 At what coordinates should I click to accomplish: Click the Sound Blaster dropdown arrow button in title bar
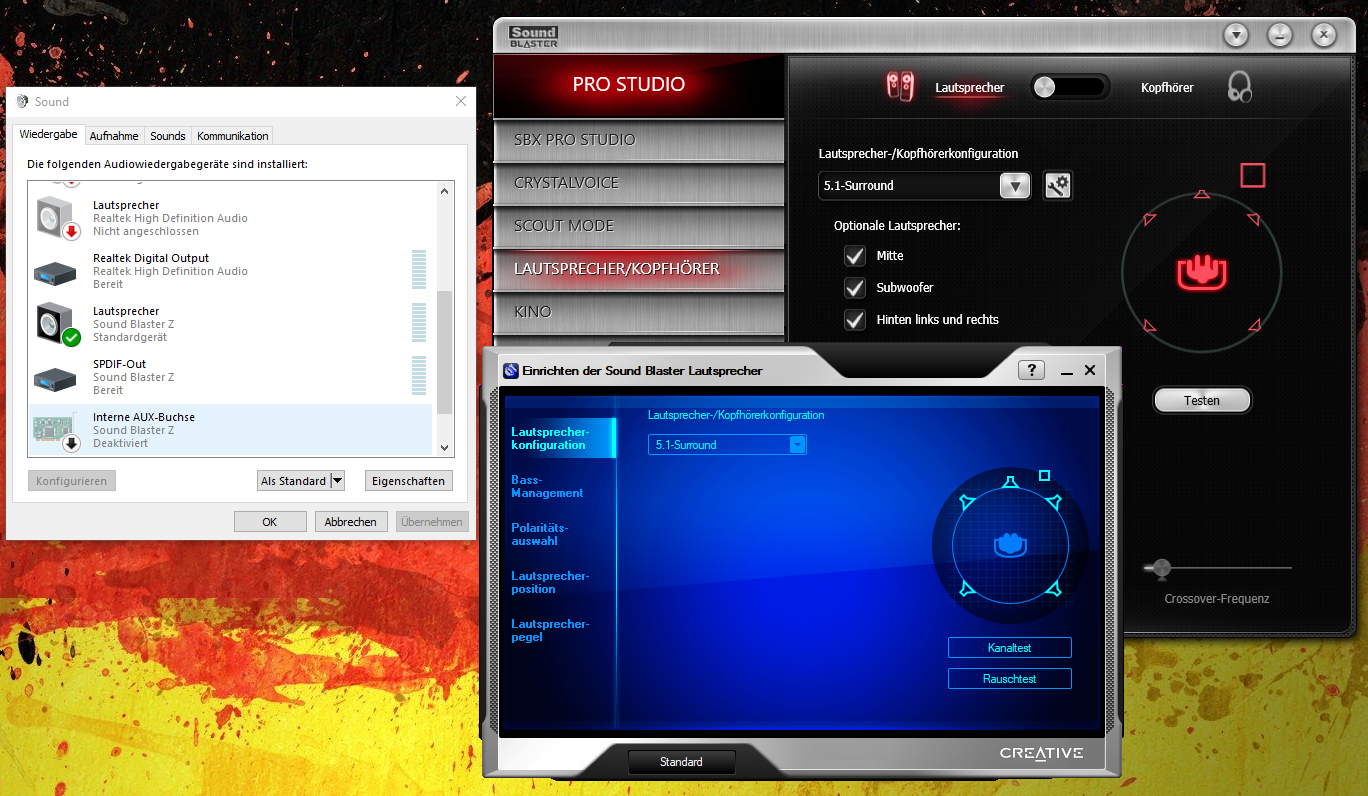pos(1237,35)
